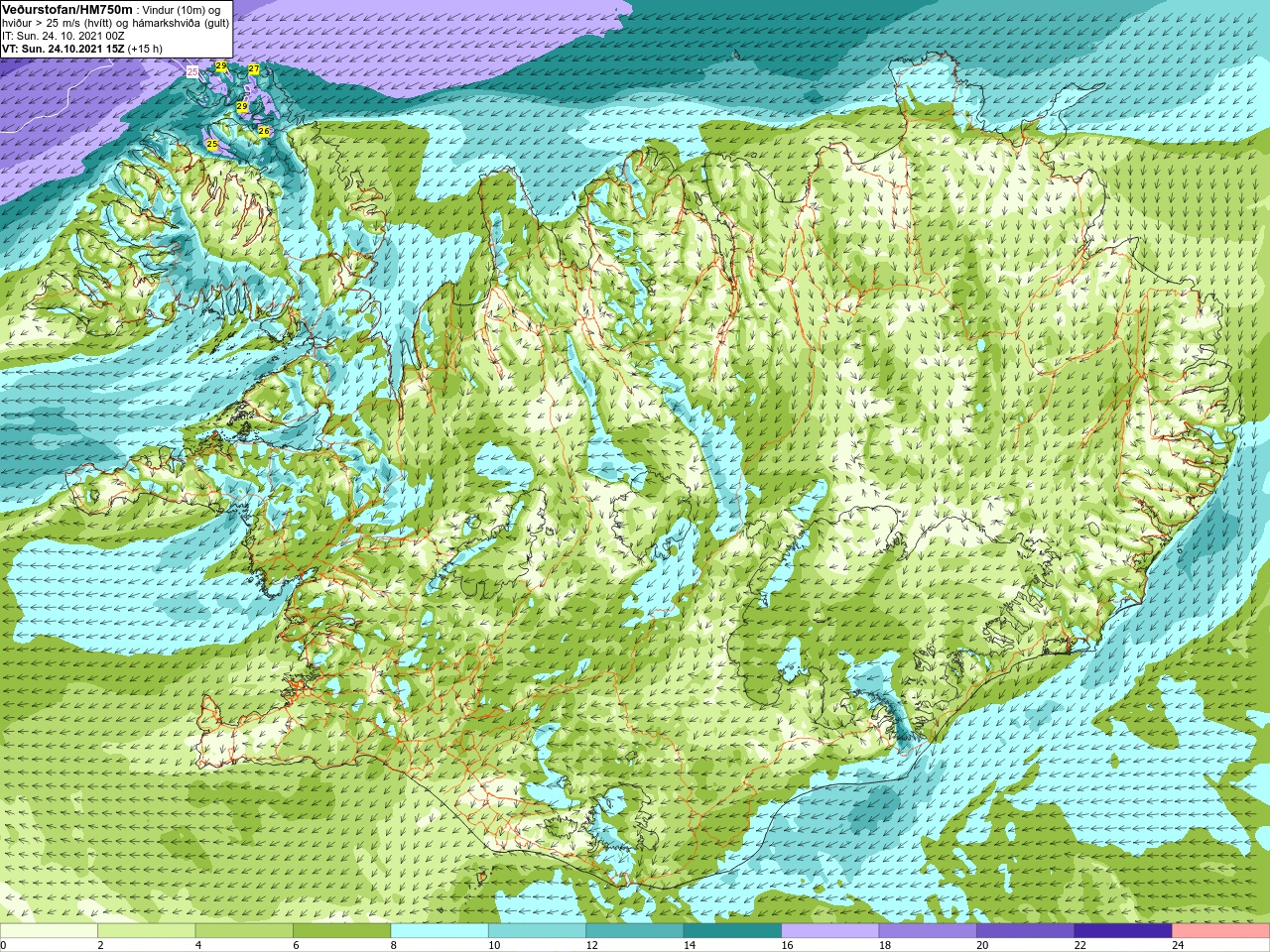Select the 22–24 m/s dark indigo legend swatch
This screenshot has height=952, width=1270.
point(1123,931)
